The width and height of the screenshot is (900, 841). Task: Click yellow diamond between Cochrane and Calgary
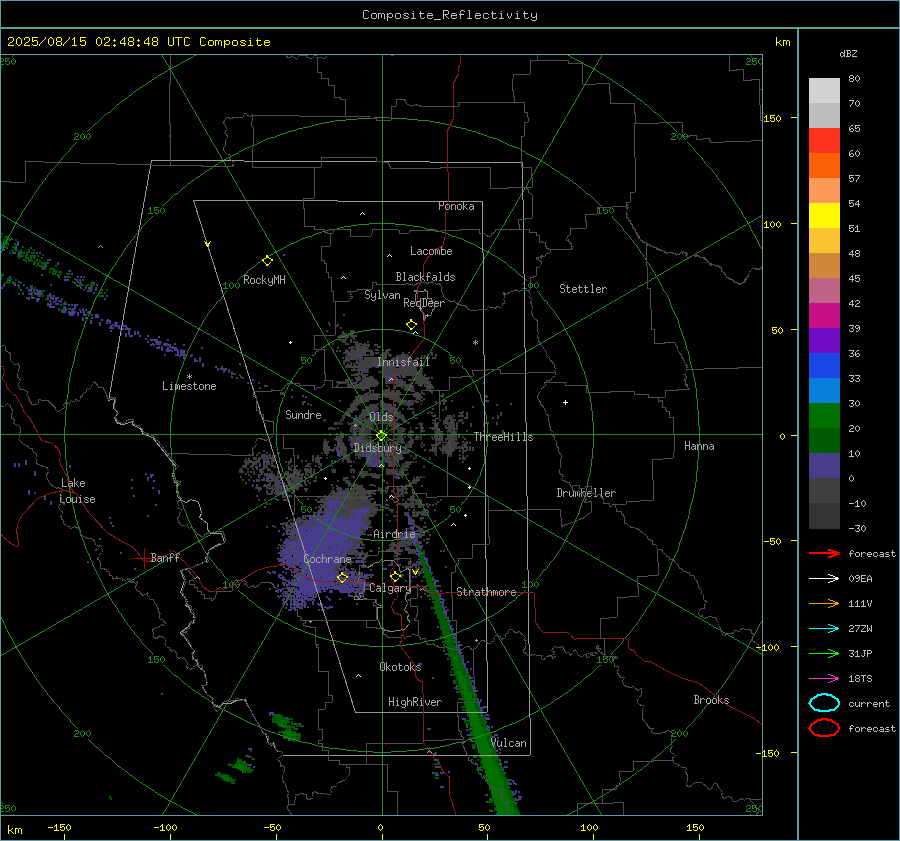[342, 577]
